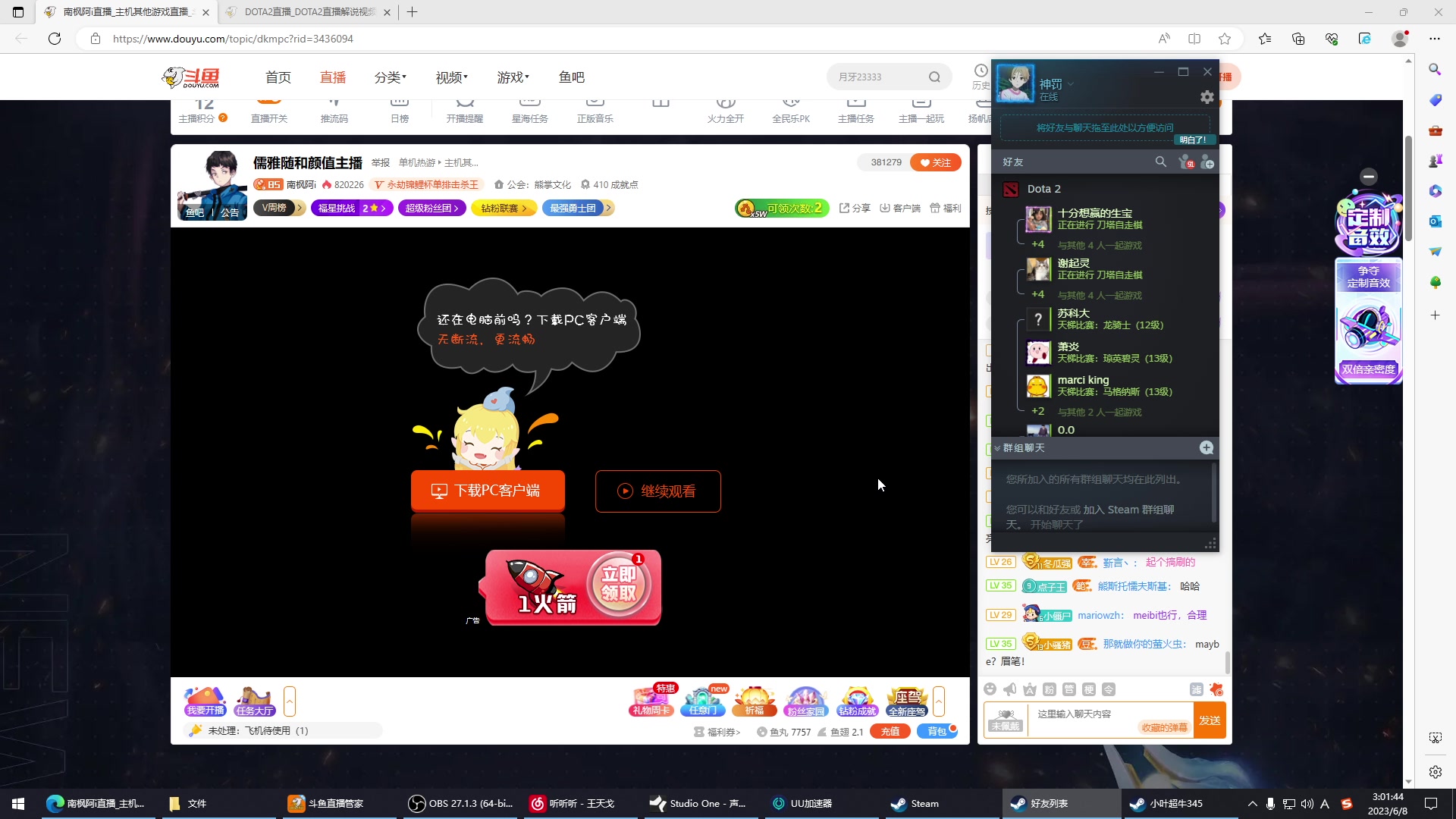Switch to DOTA2直播 browser tab
Viewport: 1456px width, 819px height.
309,12
